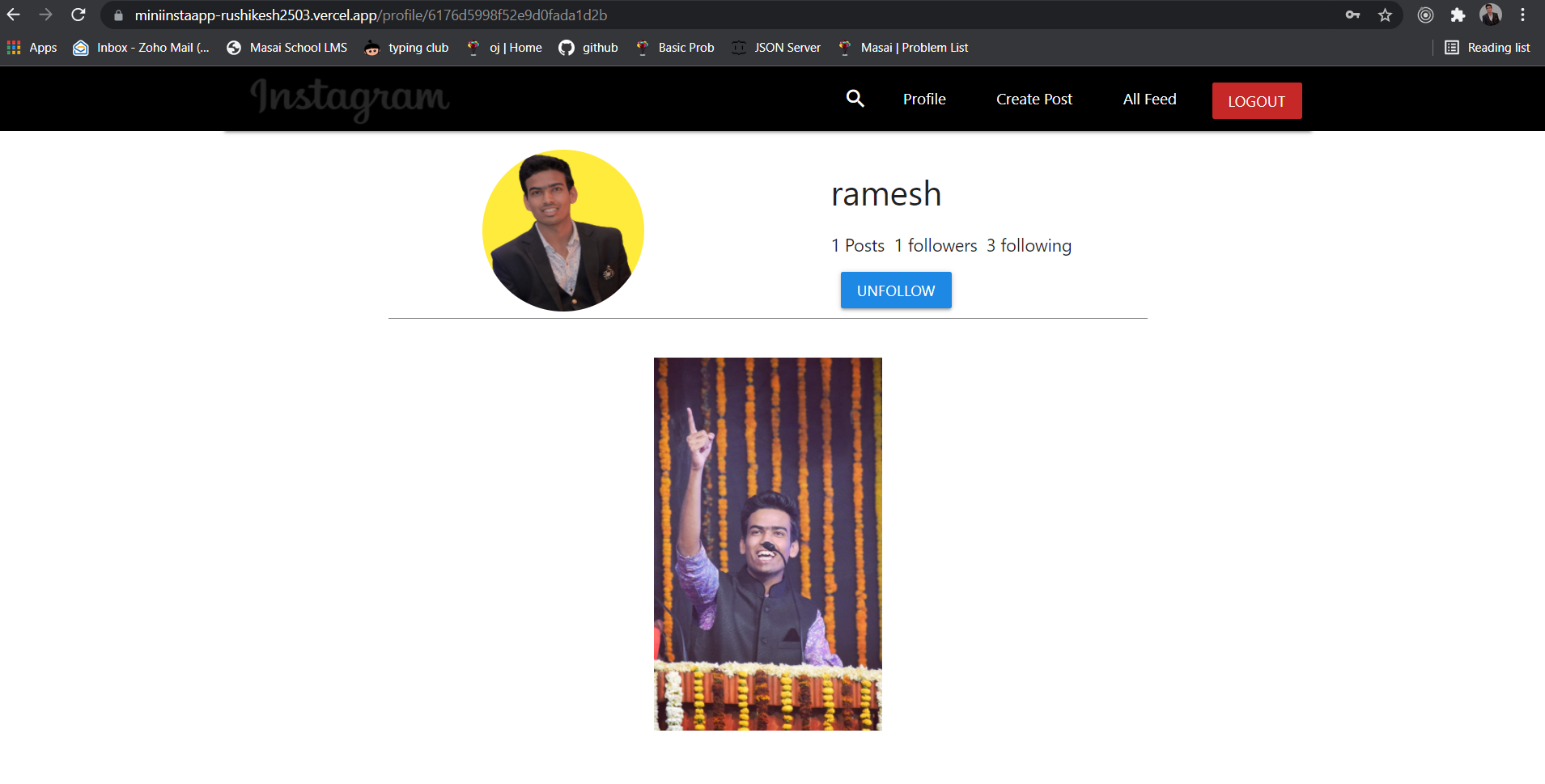Open github bookmark
Image resolution: width=1545 pixels, height=784 pixels.
(x=588, y=48)
